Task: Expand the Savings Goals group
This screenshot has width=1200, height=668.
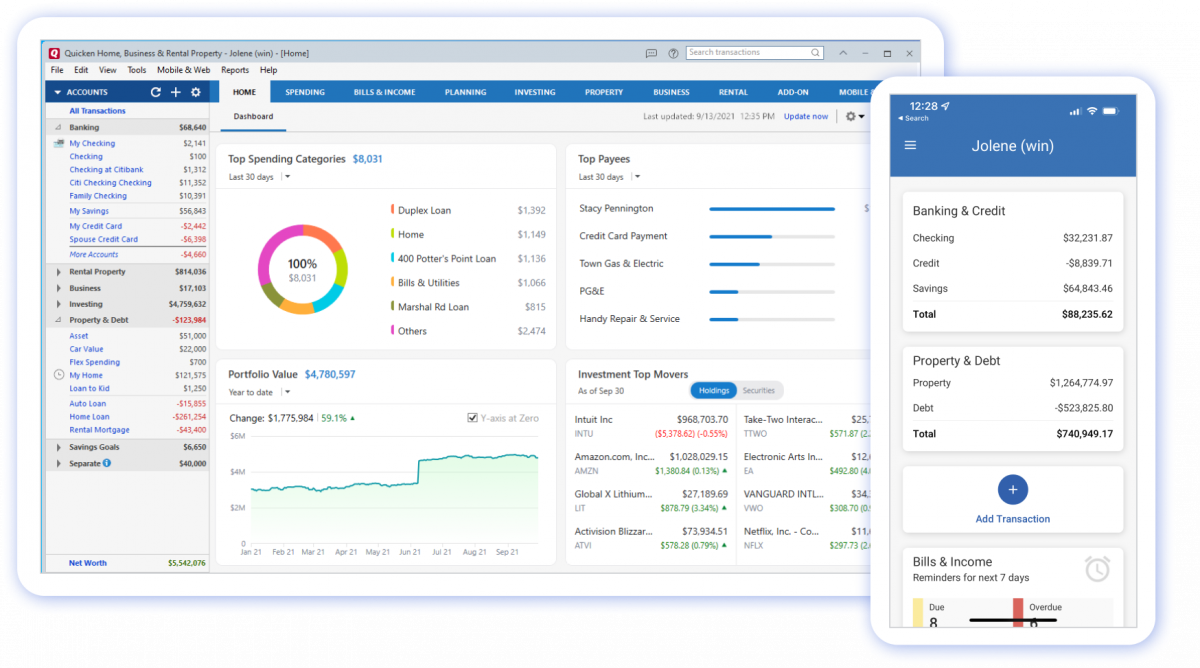Action: point(58,447)
